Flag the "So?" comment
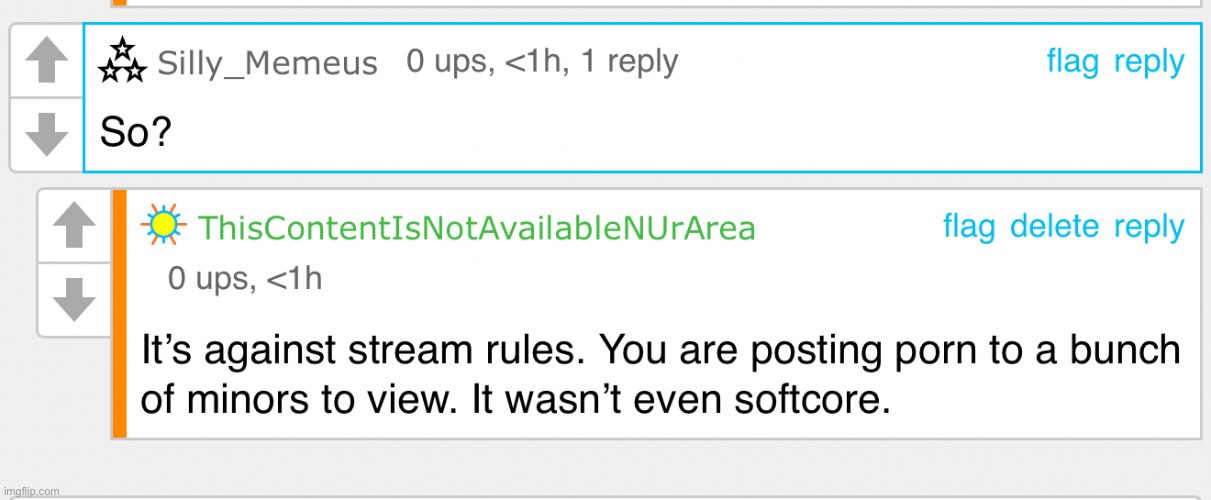1211x500 pixels. pyautogui.click(x=1072, y=62)
